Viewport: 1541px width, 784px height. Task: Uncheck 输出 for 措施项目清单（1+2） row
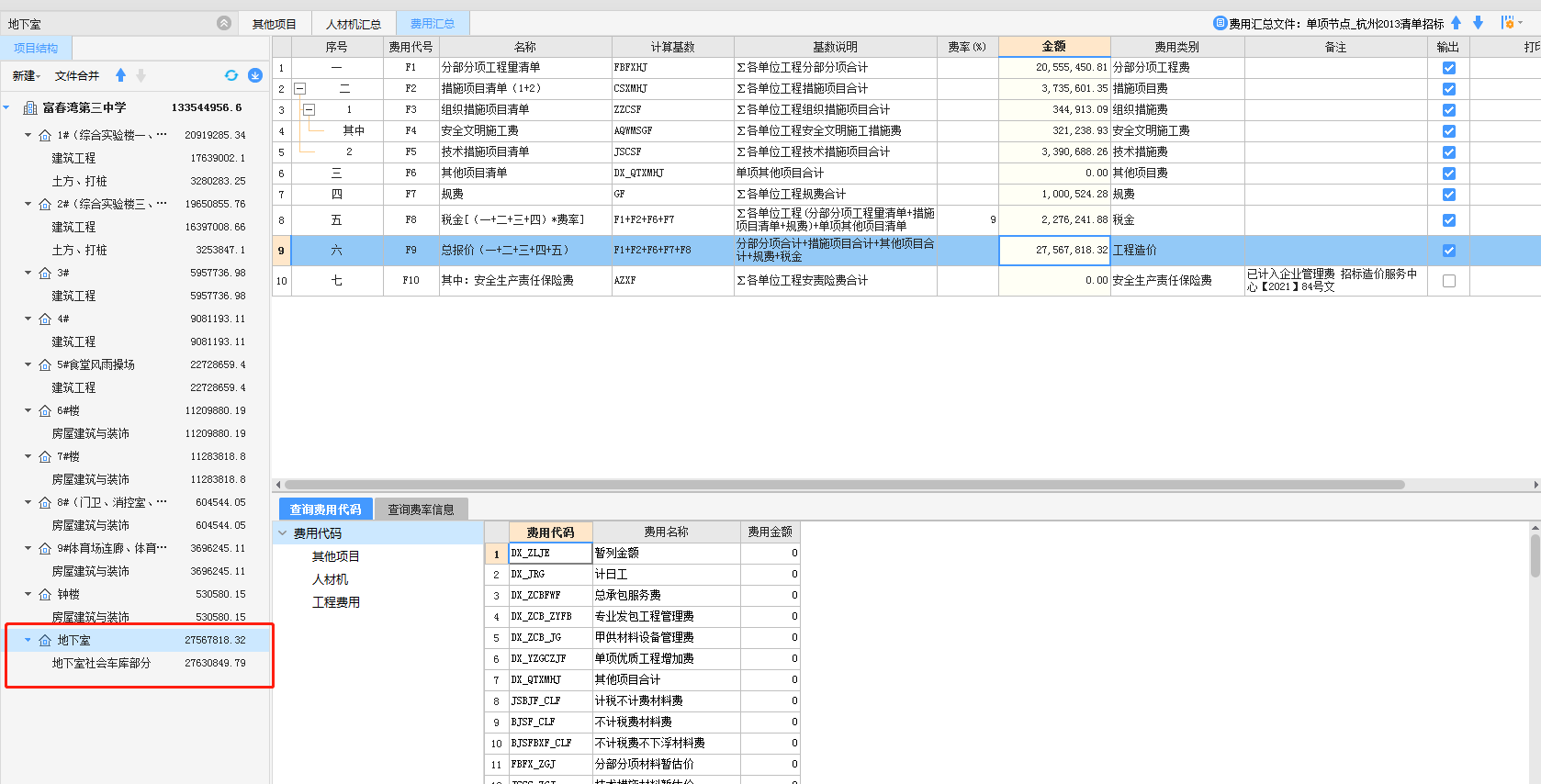(1449, 89)
